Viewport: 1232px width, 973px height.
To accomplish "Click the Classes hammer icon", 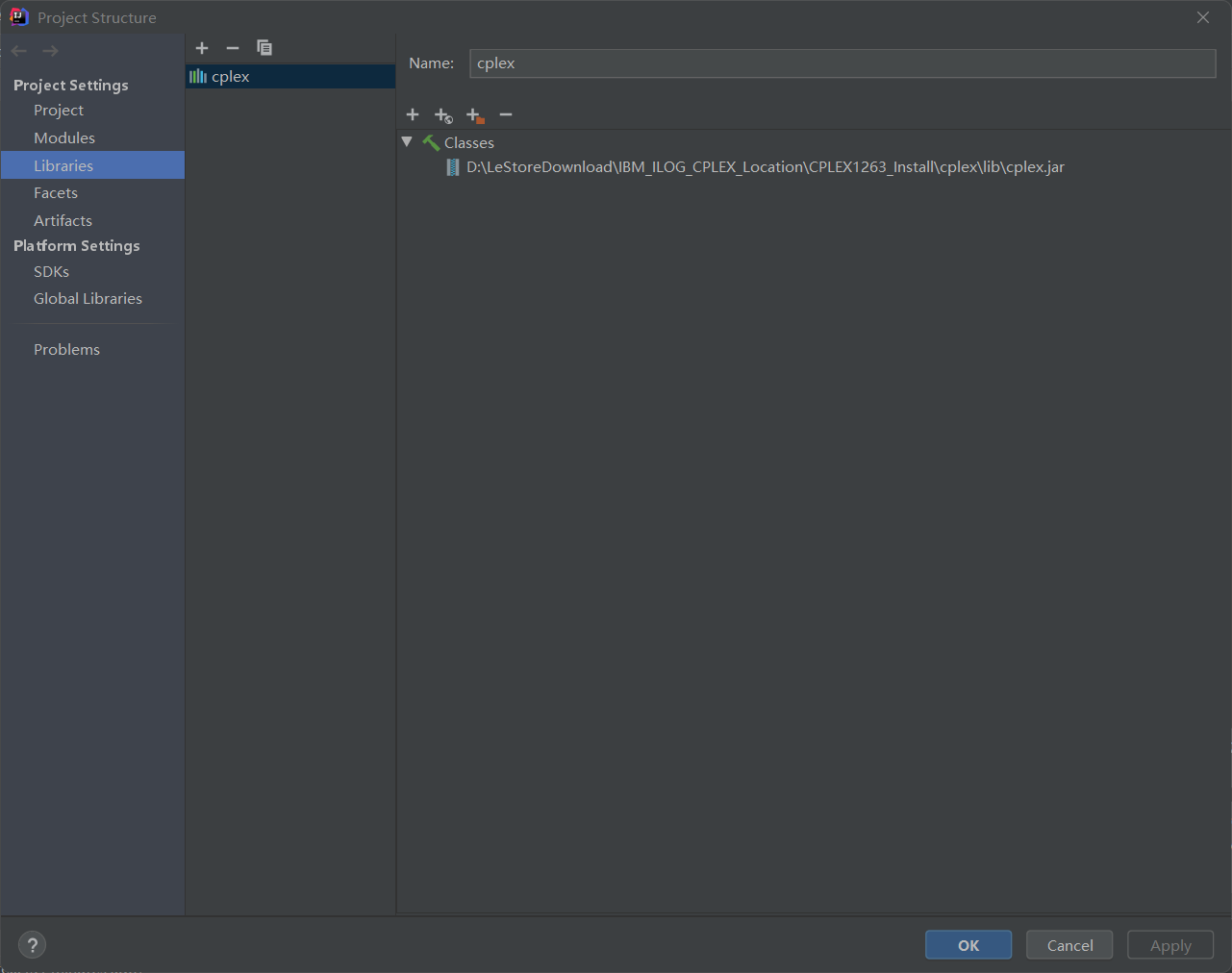I will [x=431, y=142].
